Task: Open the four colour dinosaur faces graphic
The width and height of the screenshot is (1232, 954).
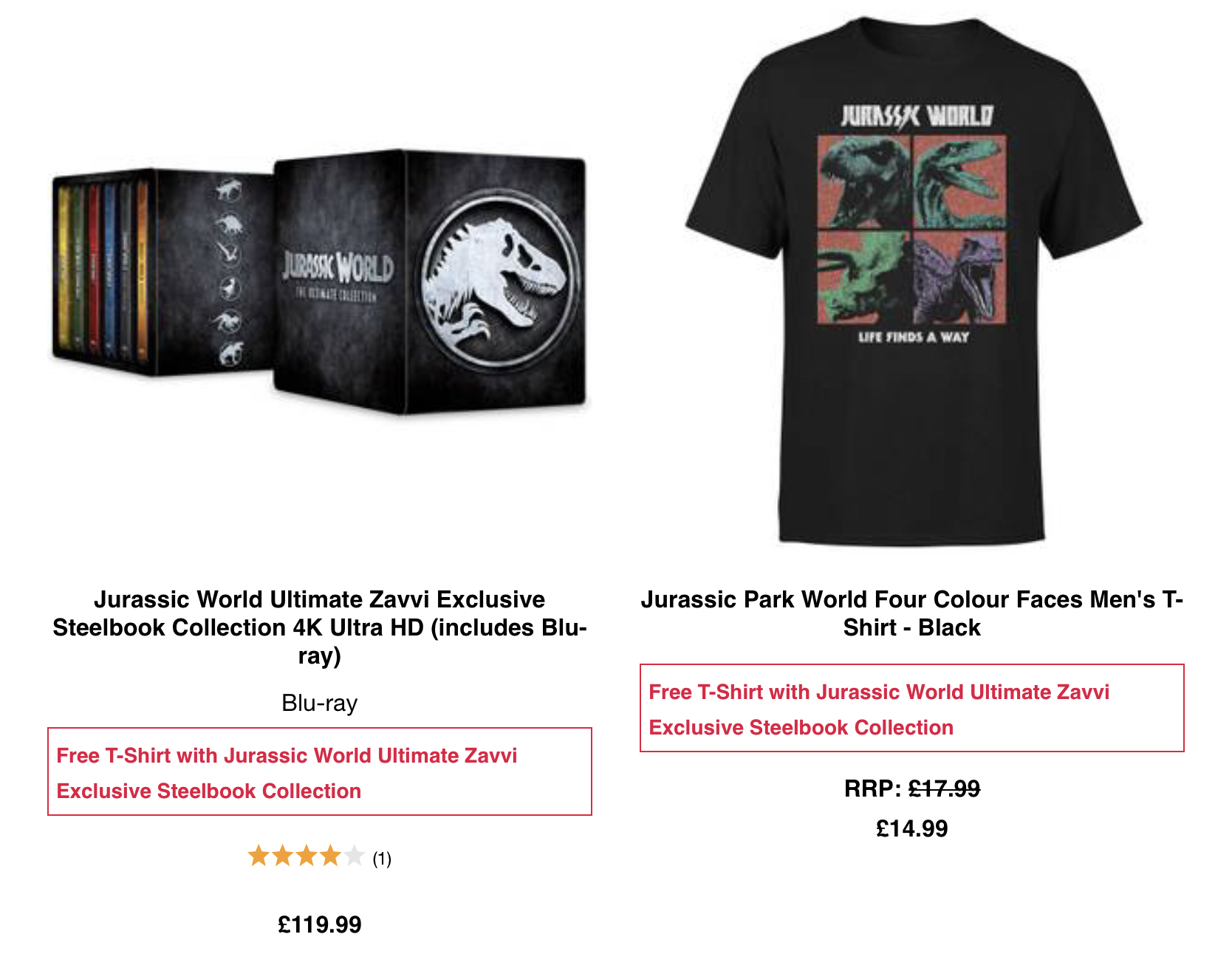Action: pos(911,229)
